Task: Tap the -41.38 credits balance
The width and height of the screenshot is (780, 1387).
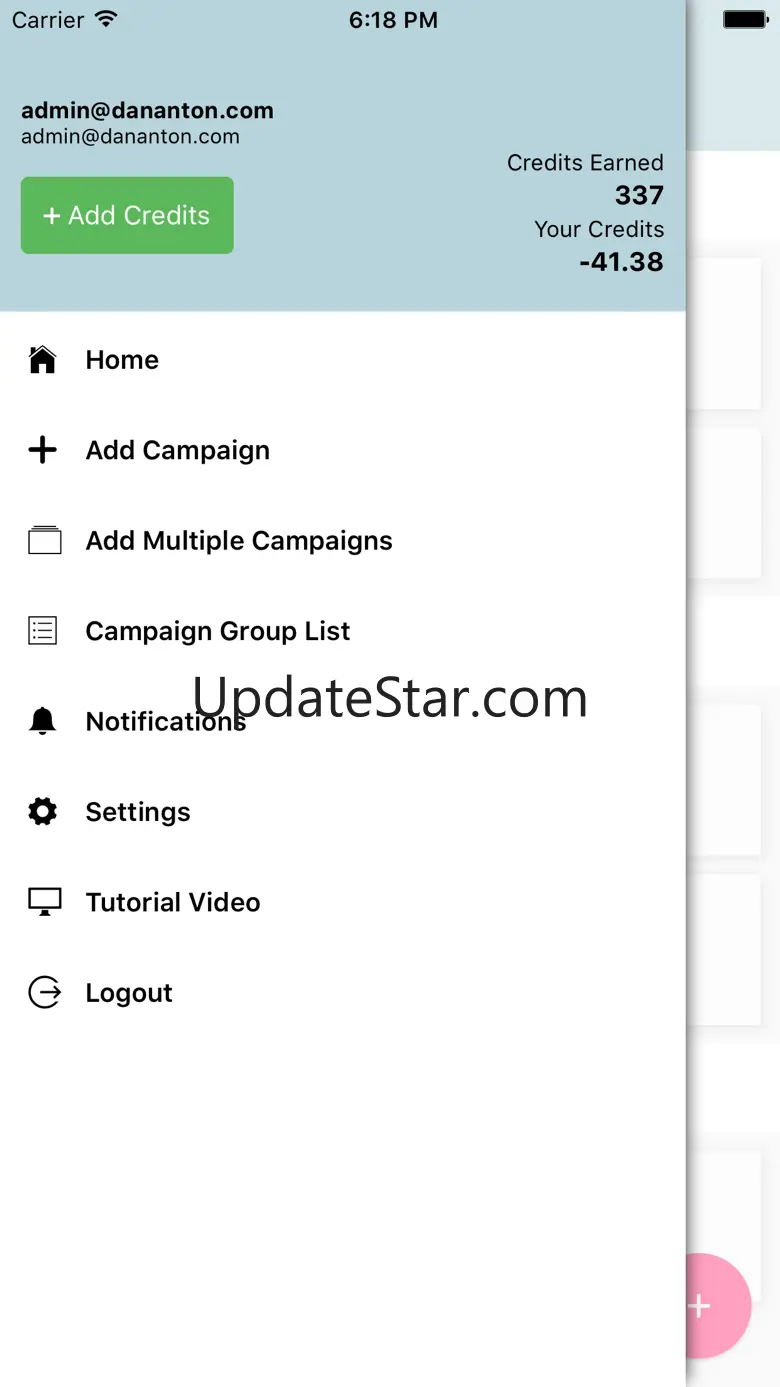Action: [621, 262]
